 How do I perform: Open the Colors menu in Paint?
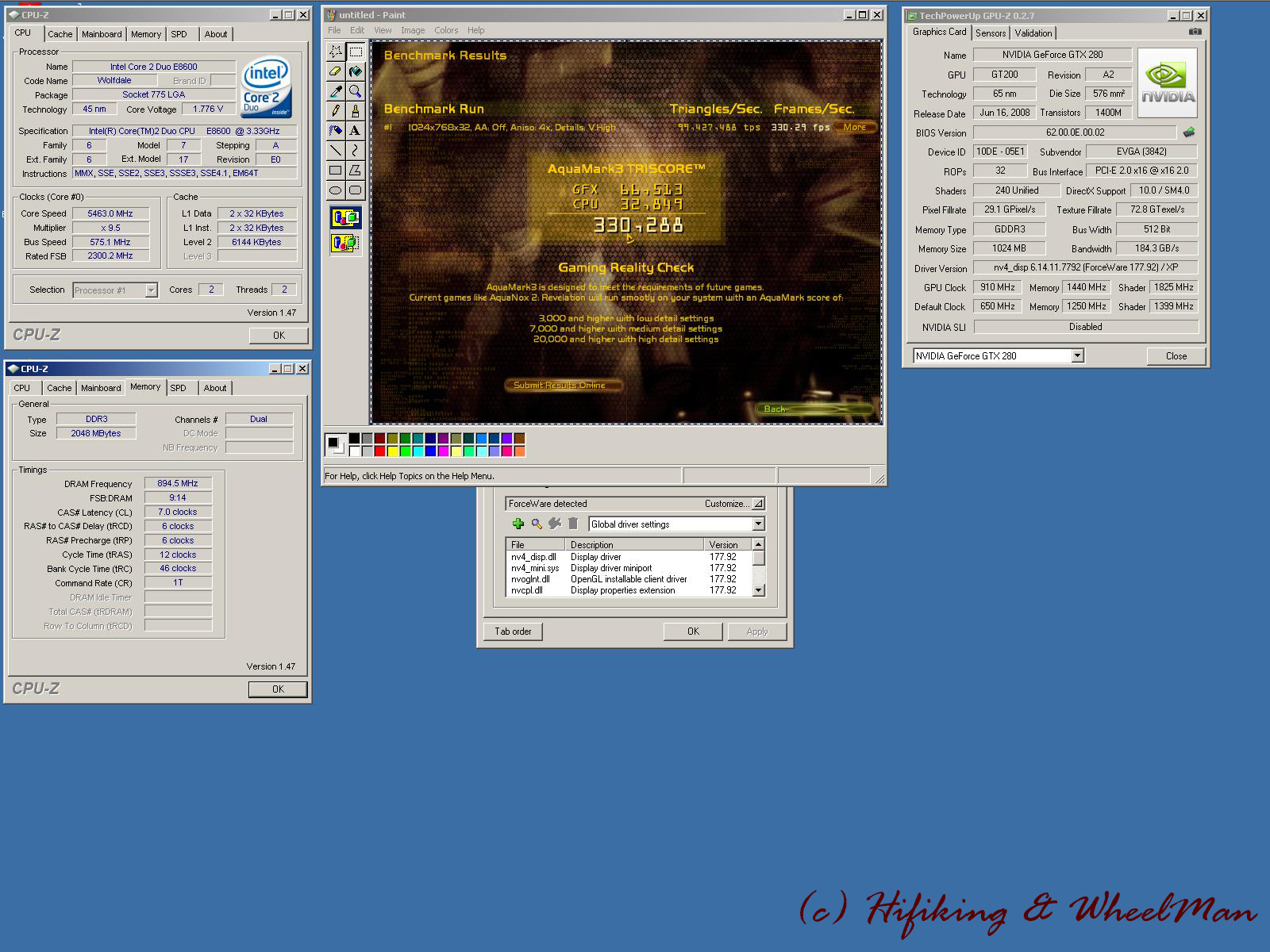pyautogui.click(x=446, y=30)
